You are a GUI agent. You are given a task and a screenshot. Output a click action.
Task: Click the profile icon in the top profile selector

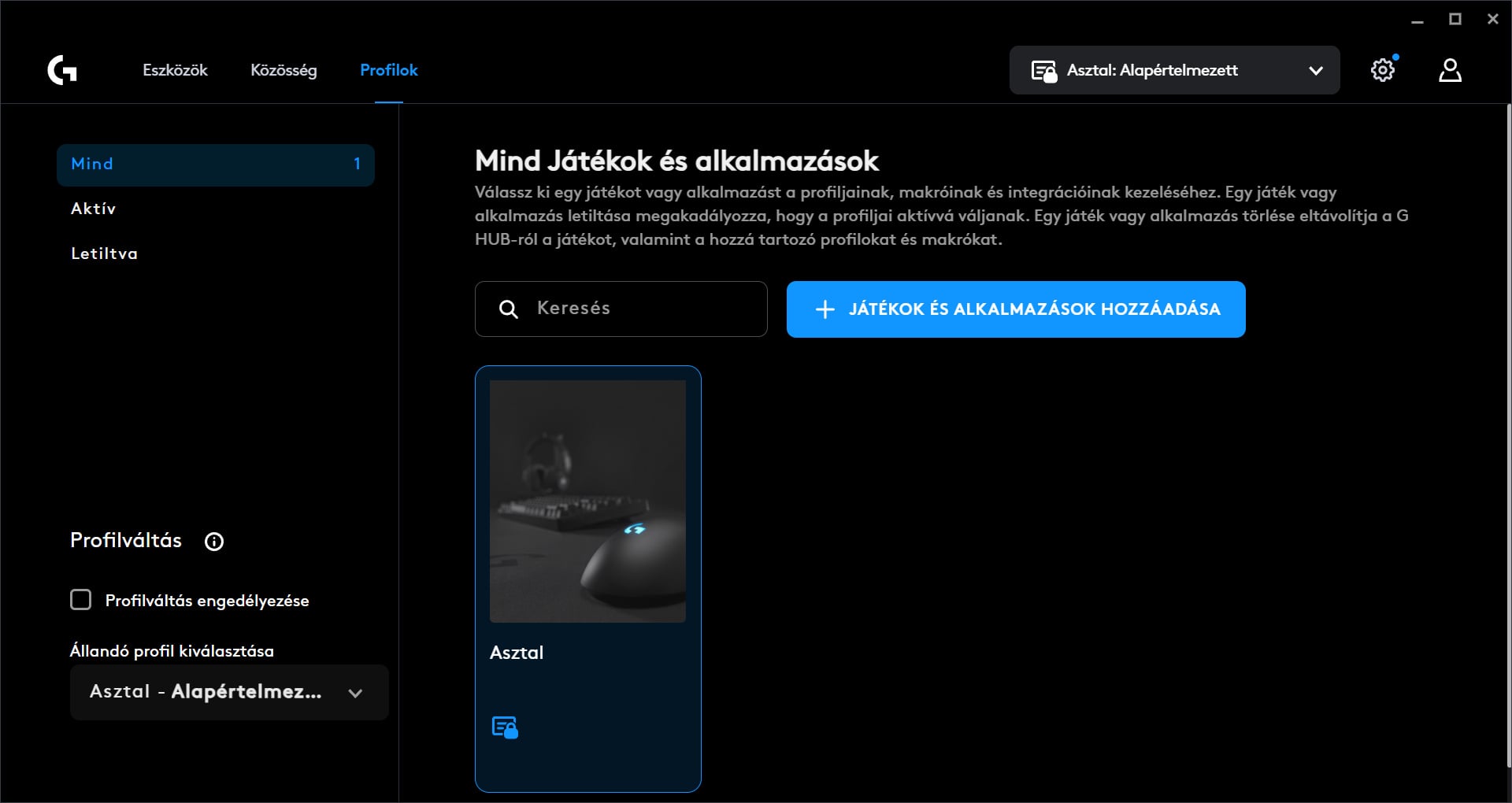click(1044, 71)
